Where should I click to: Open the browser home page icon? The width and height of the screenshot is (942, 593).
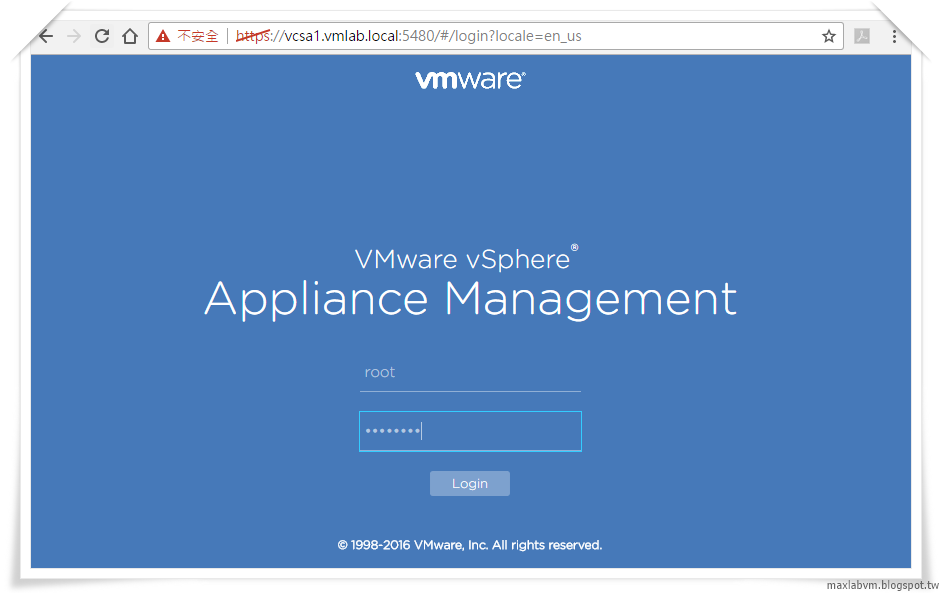tap(130, 36)
